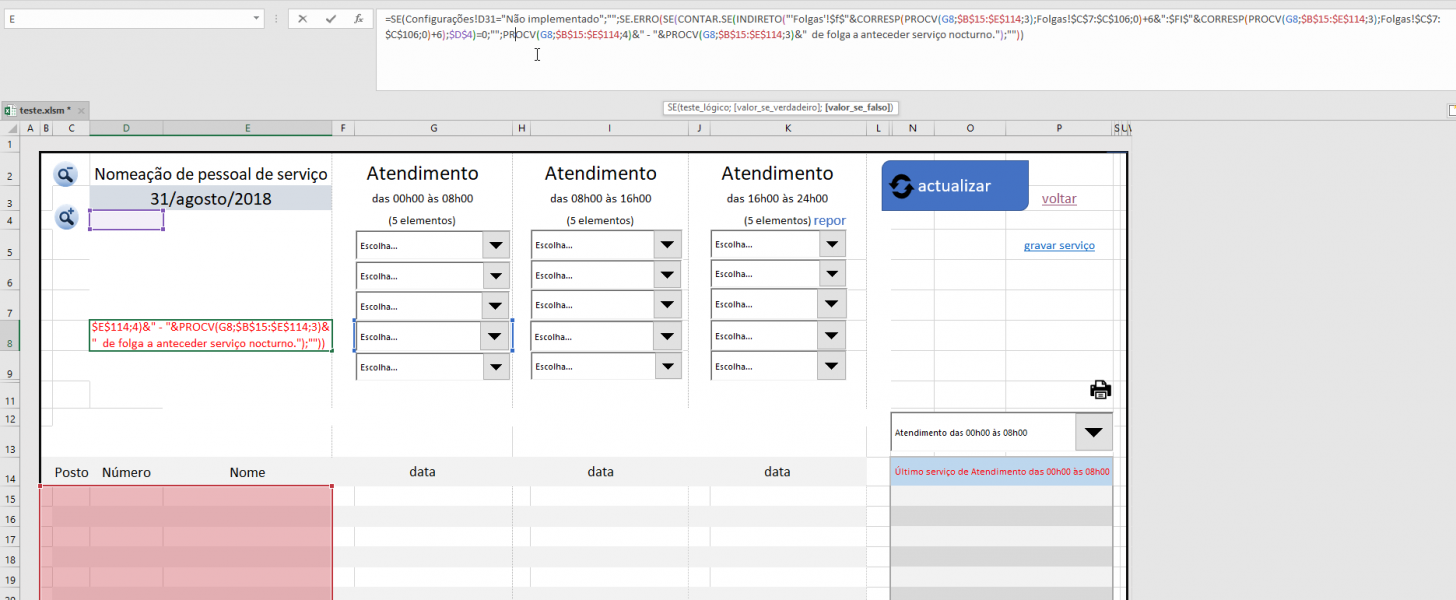Click the printer icon
Image resolution: width=1456 pixels, height=600 pixels.
[x=1100, y=390]
